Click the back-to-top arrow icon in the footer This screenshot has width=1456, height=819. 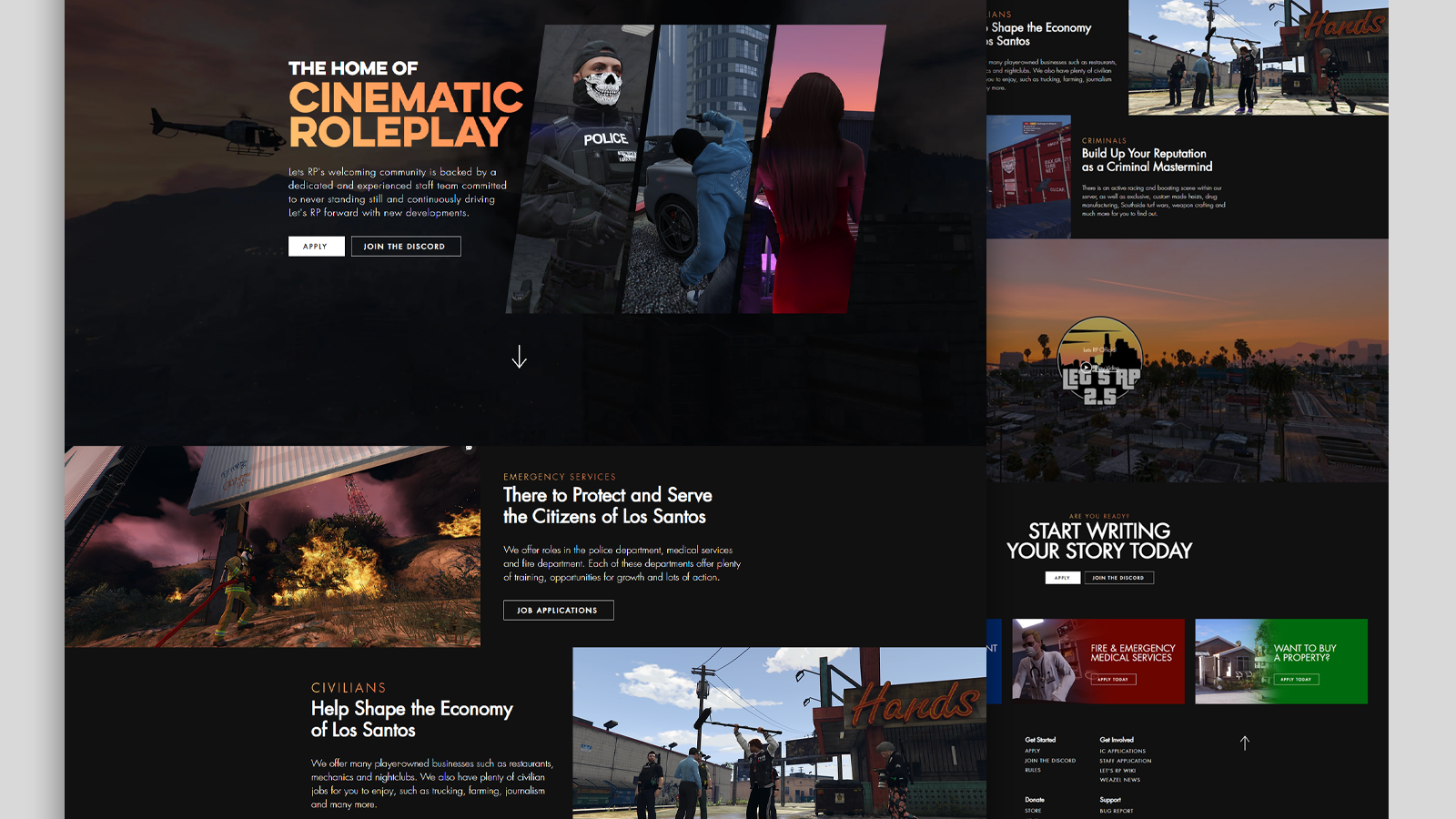[x=1245, y=743]
